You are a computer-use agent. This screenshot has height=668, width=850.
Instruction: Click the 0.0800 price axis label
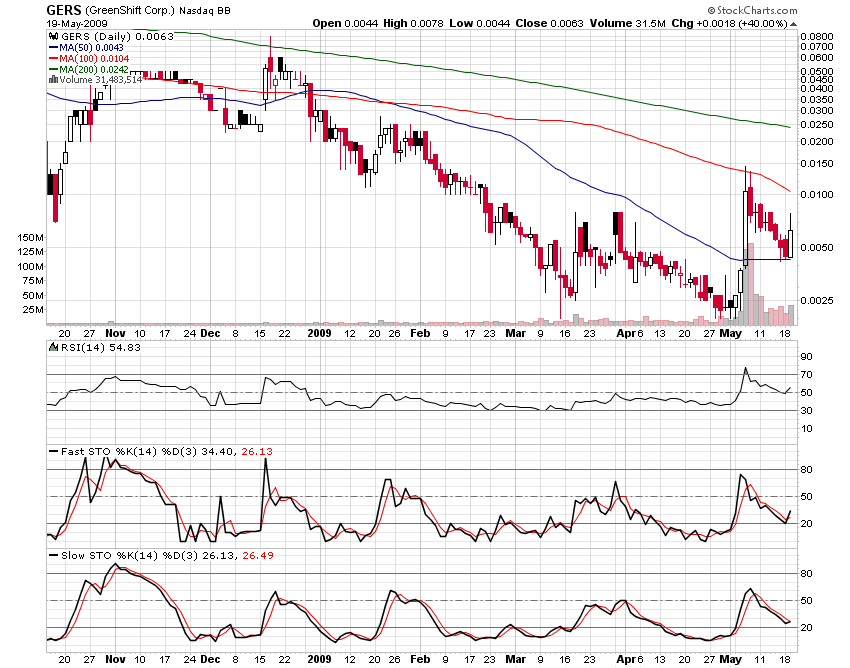tap(817, 36)
